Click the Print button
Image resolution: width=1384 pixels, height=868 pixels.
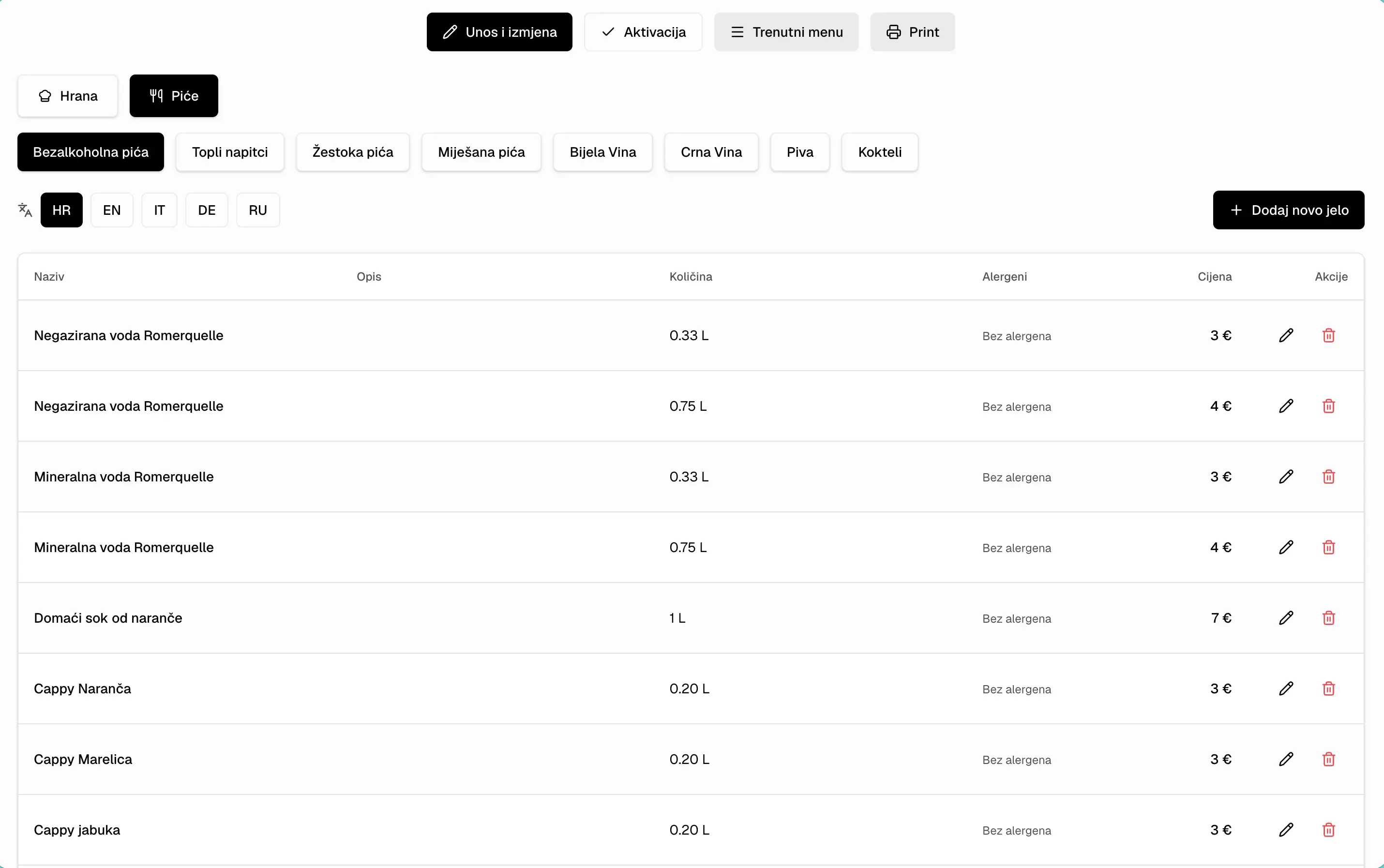tap(912, 32)
